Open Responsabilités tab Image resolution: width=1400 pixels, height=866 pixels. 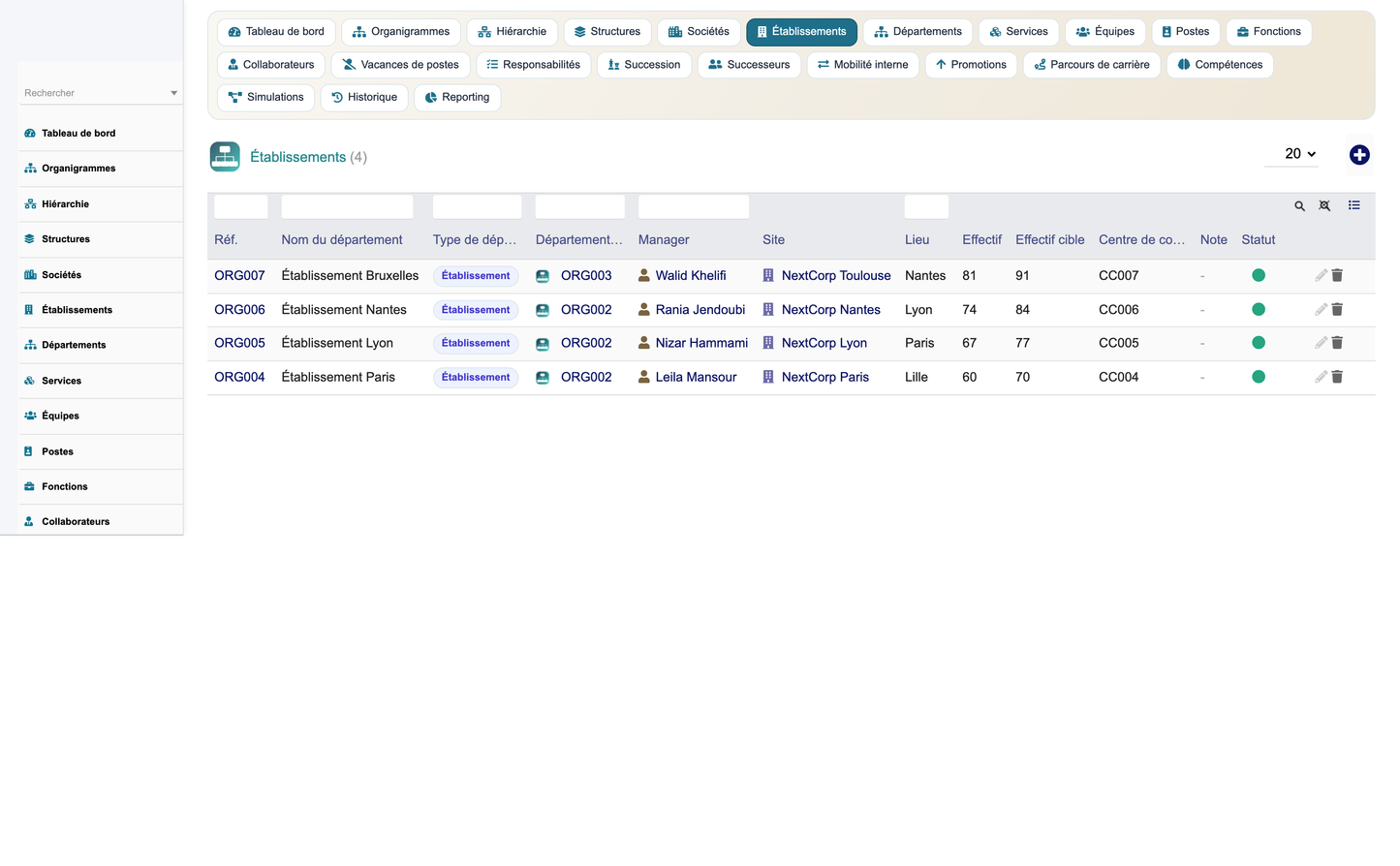[x=533, y=65]
